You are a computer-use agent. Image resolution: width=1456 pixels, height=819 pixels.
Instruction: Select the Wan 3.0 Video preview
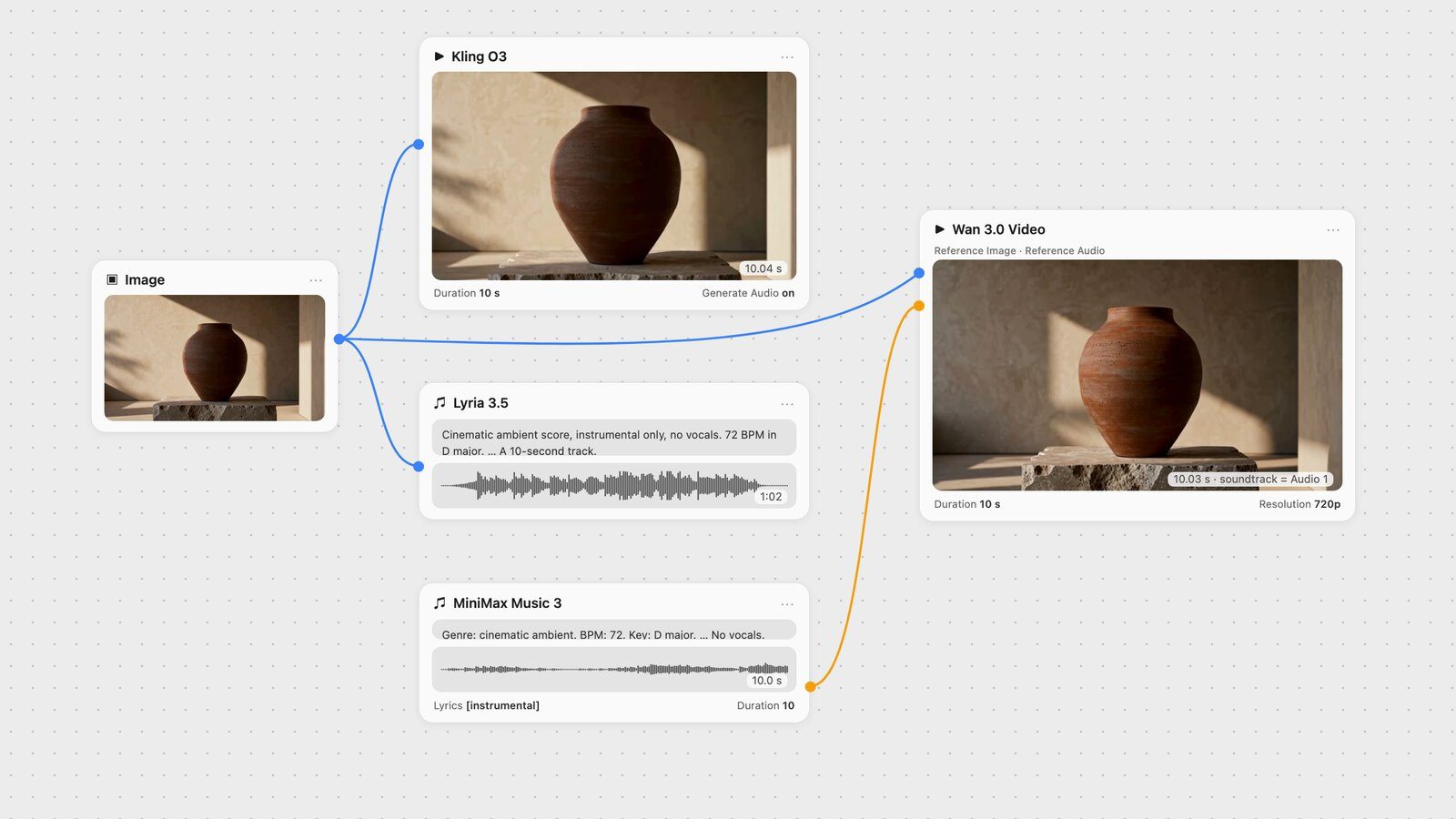pos(1137,375)
